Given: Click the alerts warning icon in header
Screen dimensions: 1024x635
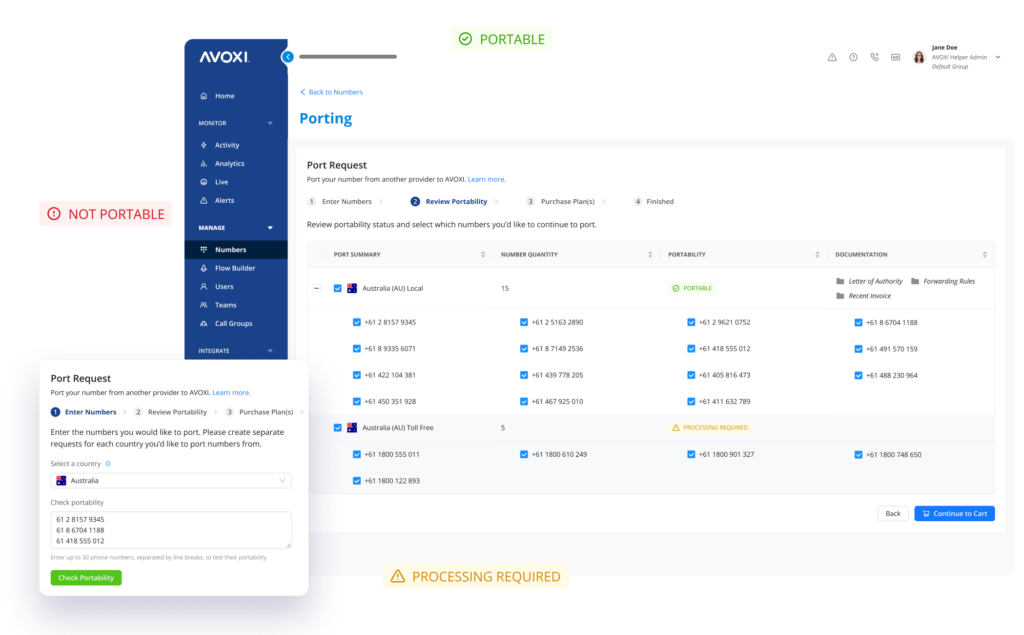Looking at the screenshot, I should [832, 57].
